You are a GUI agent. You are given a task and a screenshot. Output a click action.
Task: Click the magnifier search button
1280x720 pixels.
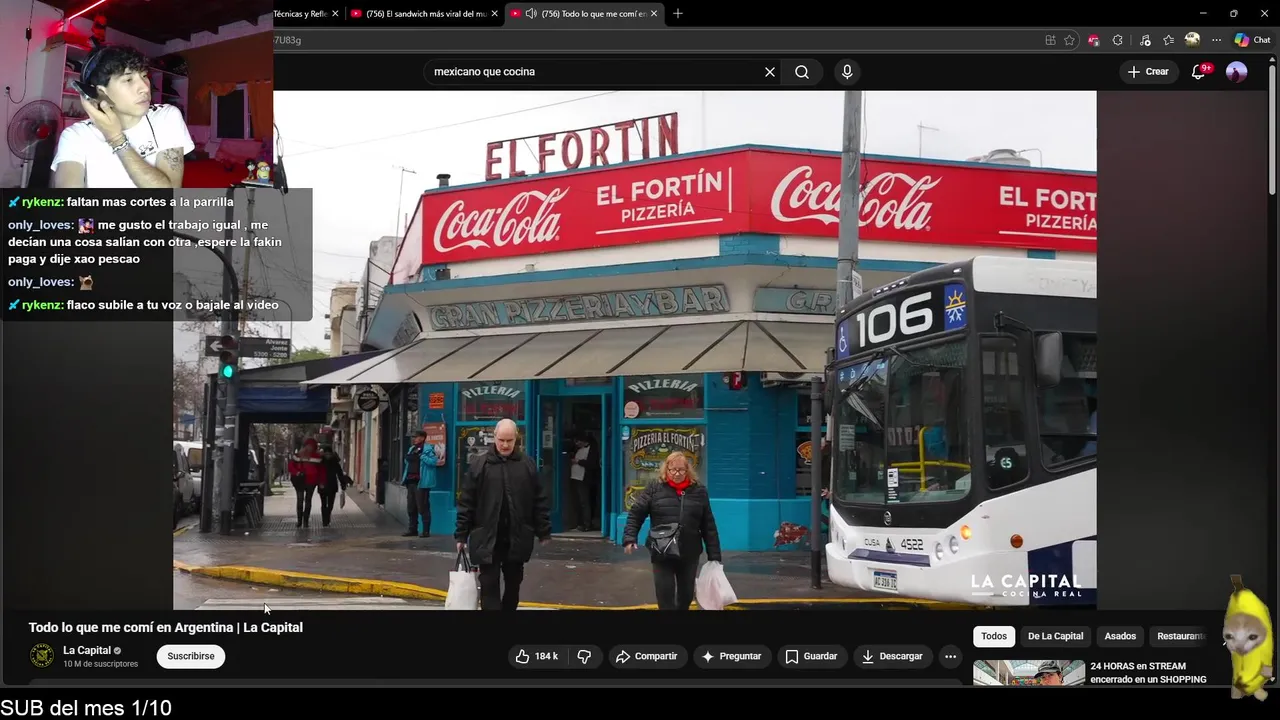coord(802,72)
